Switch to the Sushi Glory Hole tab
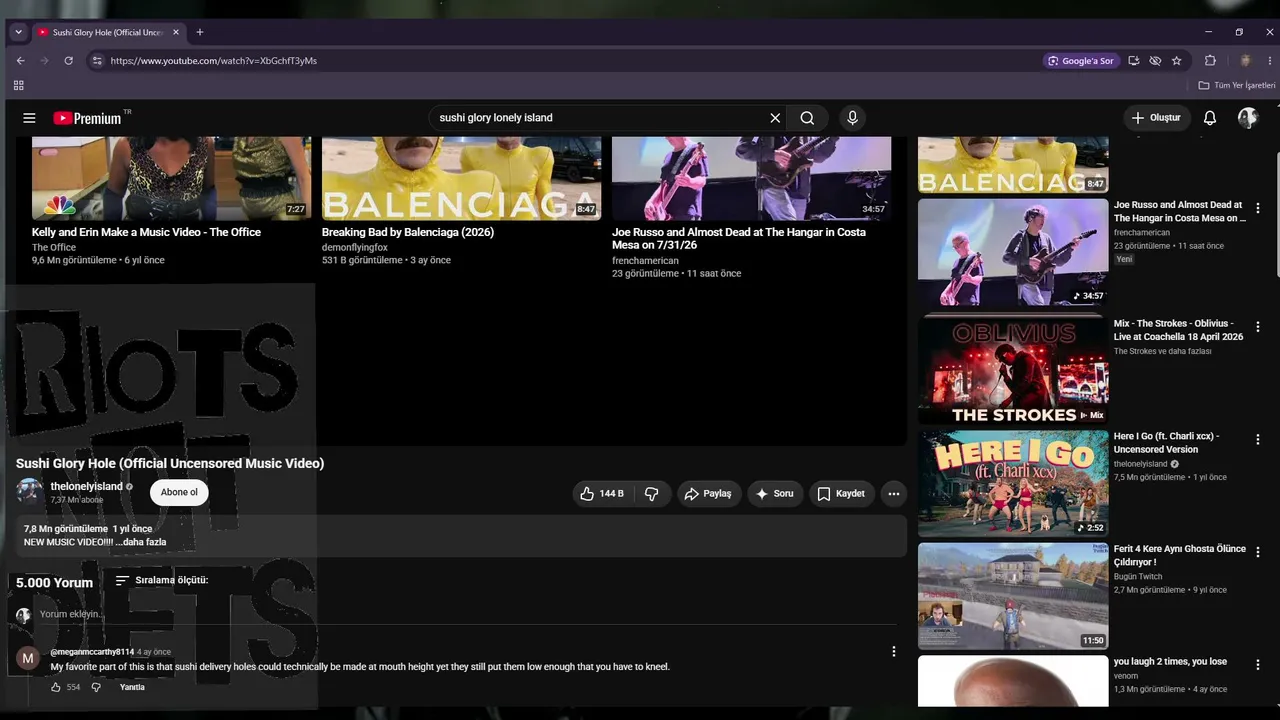This screenshot has width=1280, height=720. pos(108,32)
